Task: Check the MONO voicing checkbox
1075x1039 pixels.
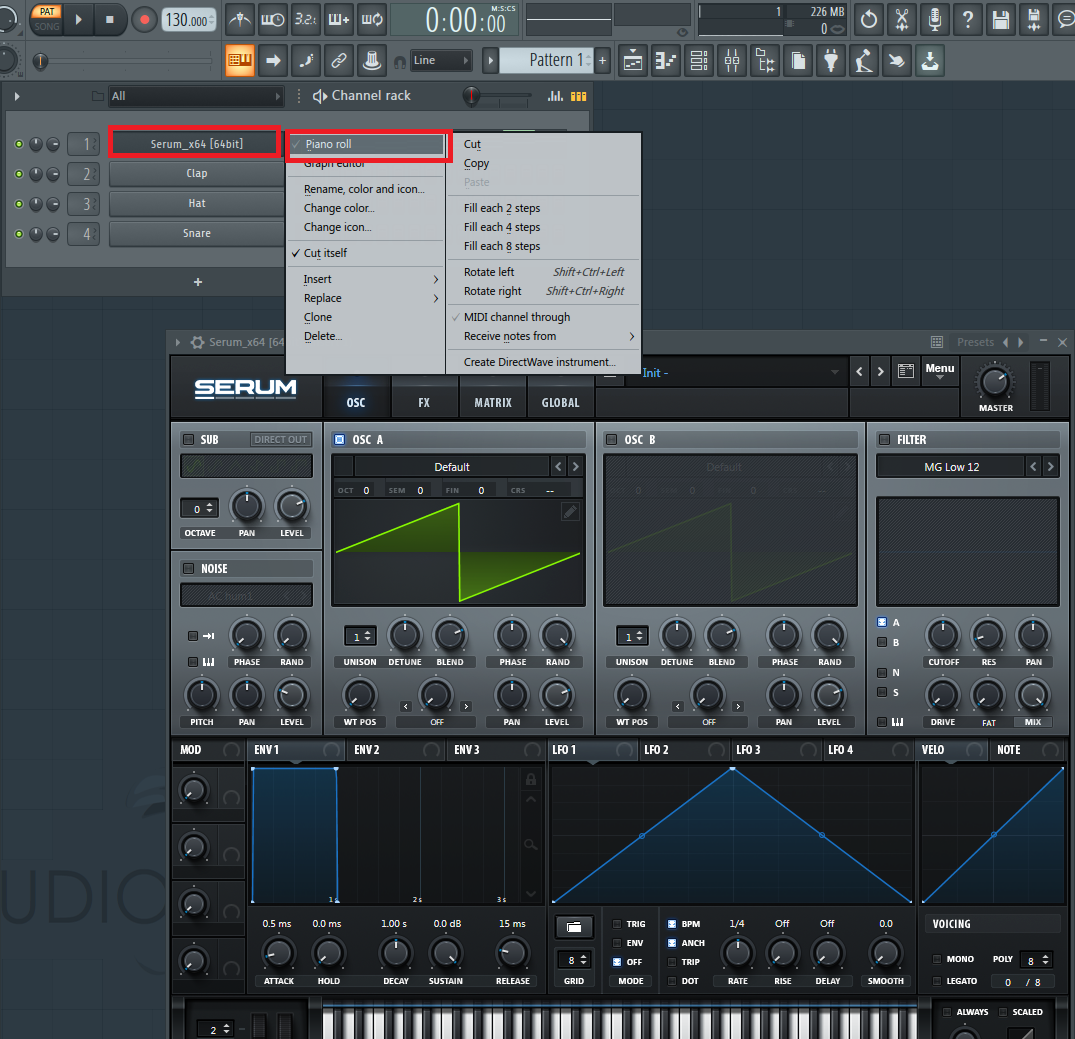Action: click(x=937, y=959)
